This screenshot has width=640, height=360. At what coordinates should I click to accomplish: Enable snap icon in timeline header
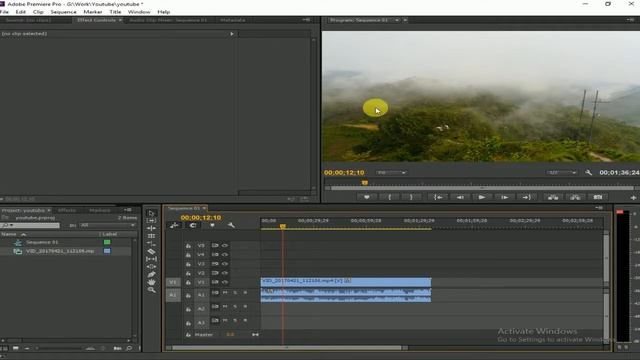pyautogui.click(x=174, y=225)
